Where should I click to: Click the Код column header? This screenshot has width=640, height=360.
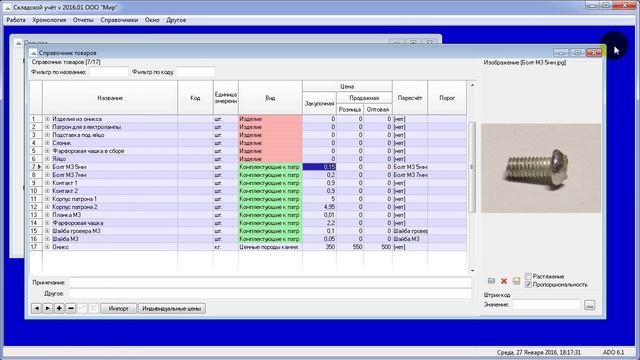[196, 98]
